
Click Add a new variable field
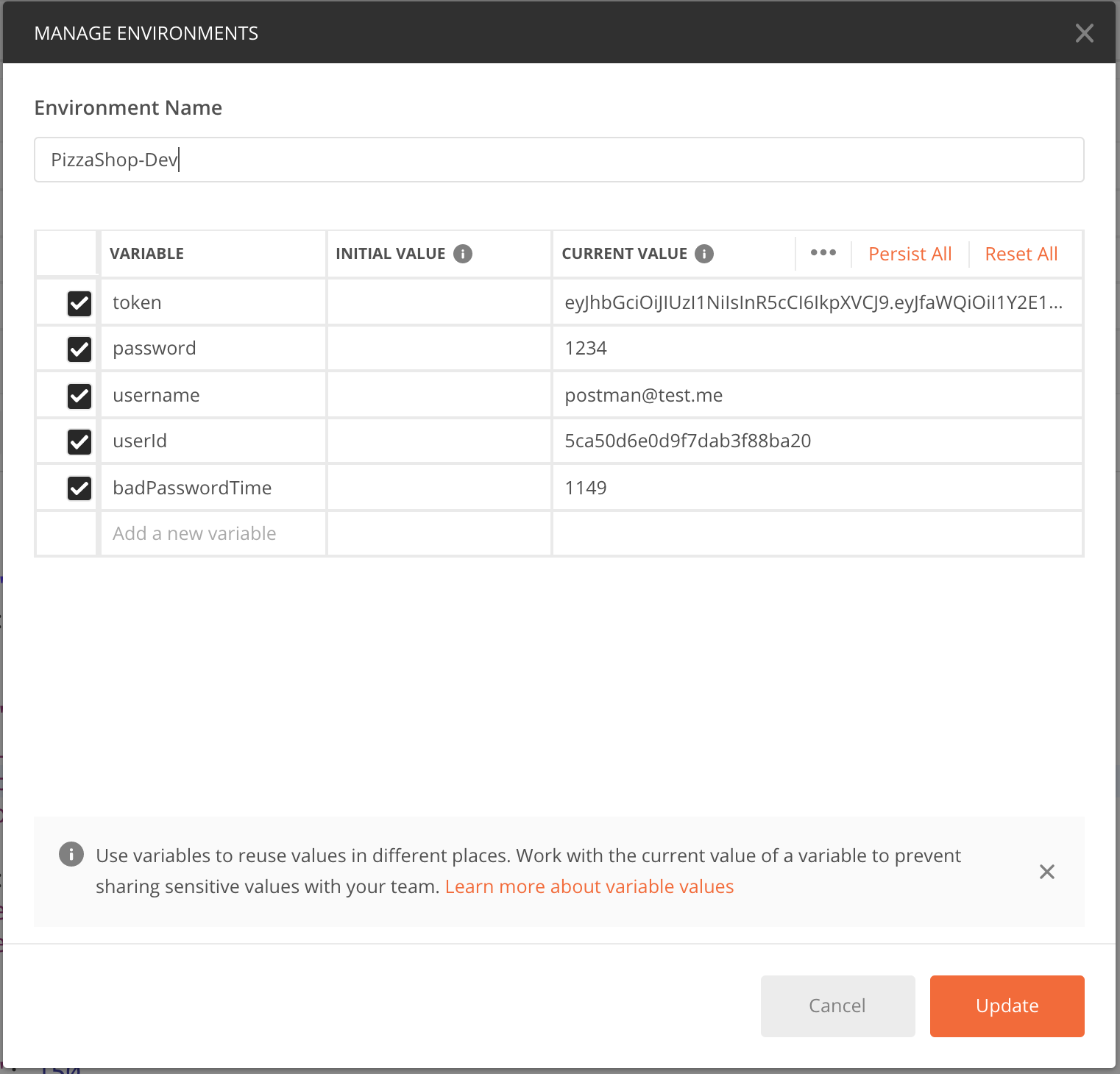click(213, 533)
